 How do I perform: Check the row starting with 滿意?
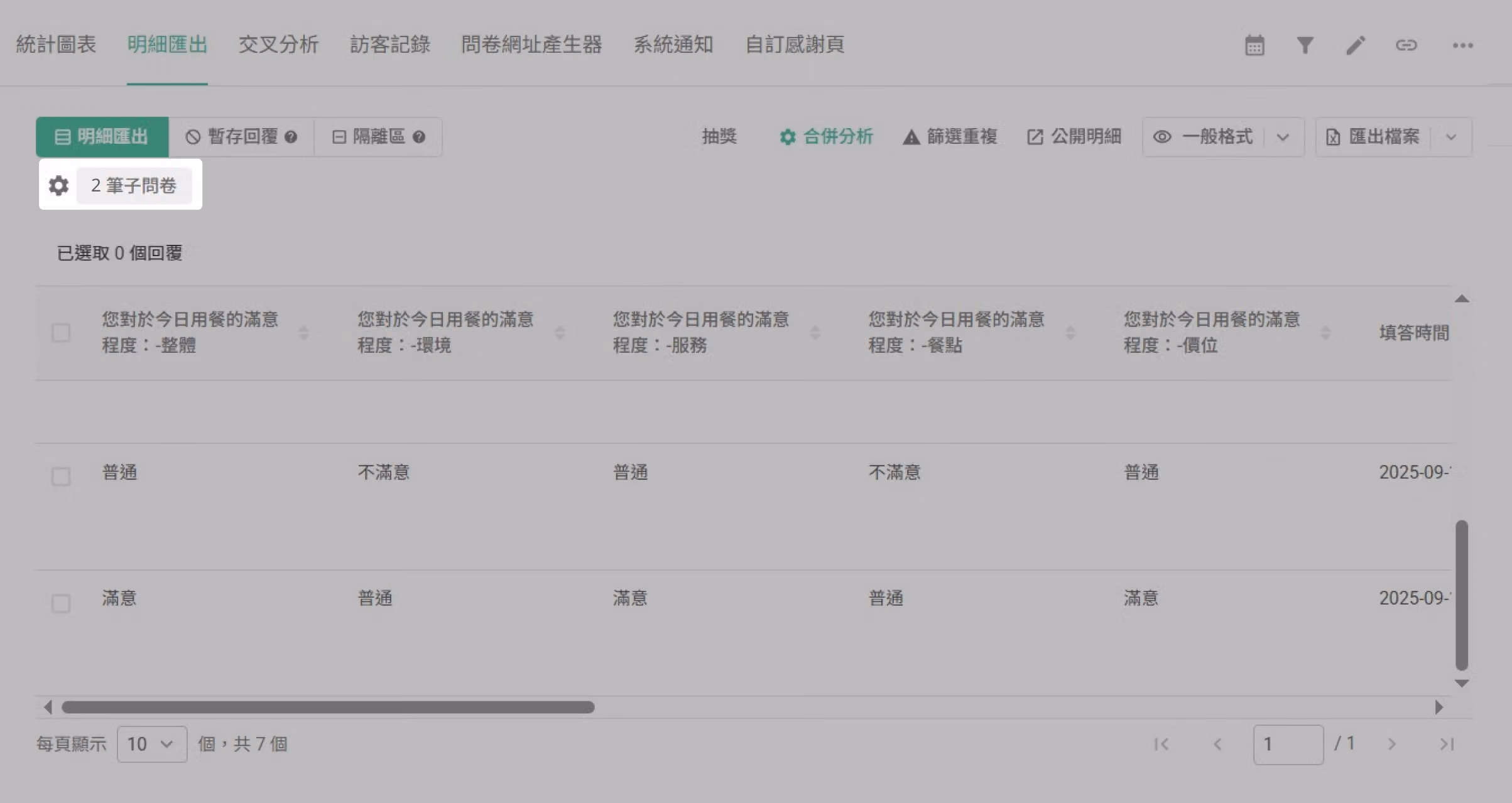coord(61,603)
